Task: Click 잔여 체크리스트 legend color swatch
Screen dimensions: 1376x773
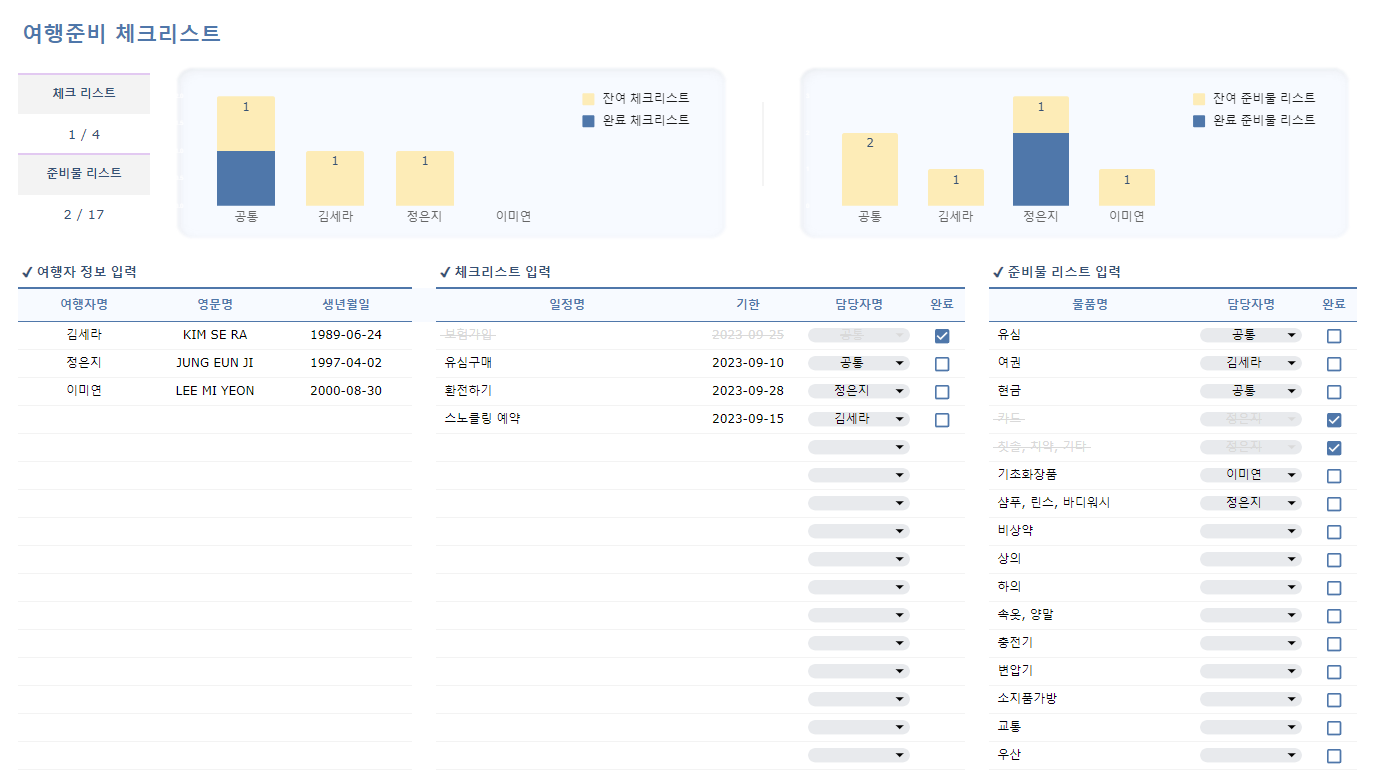Action: pyautogui.click(x=588, y=99)
